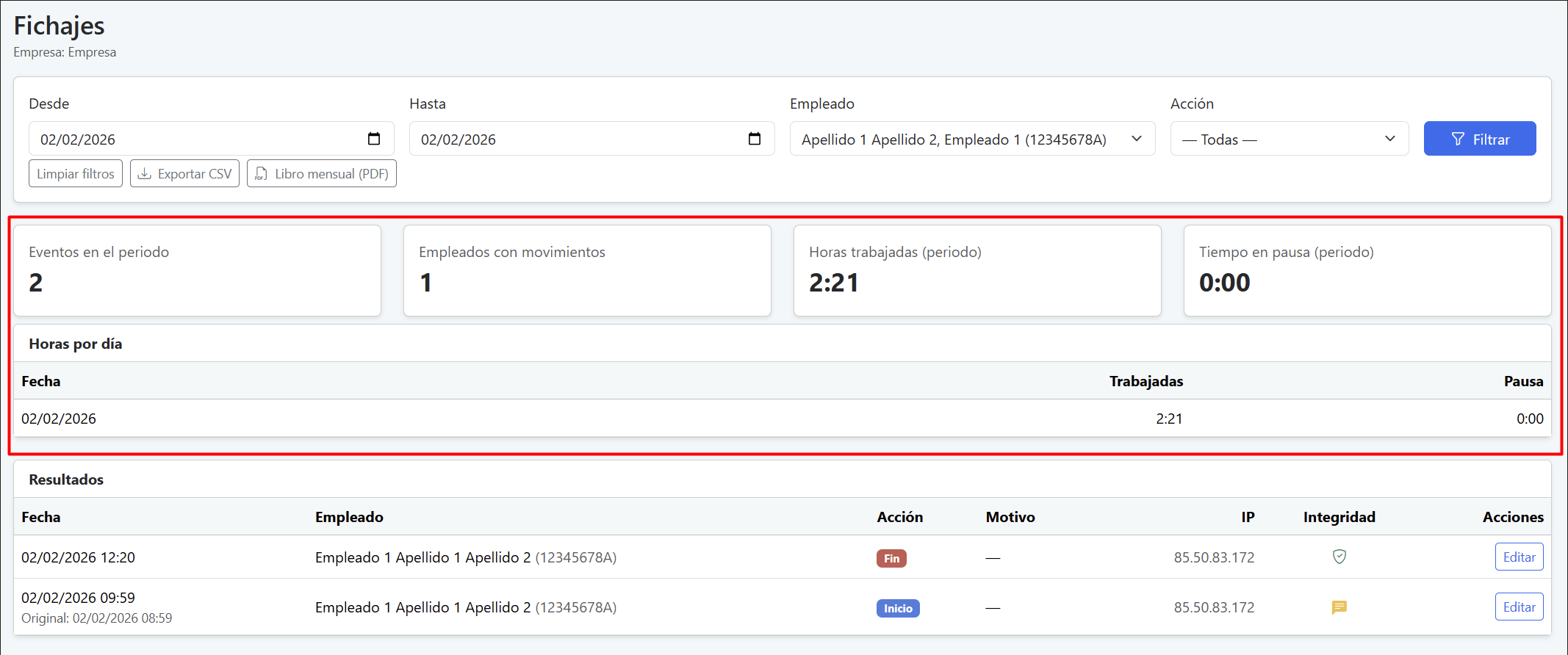Viewport: 1568px width, 655px height.
Task: Click the 02/02/2026 row in Horas por día
Action: click(782, 419)
